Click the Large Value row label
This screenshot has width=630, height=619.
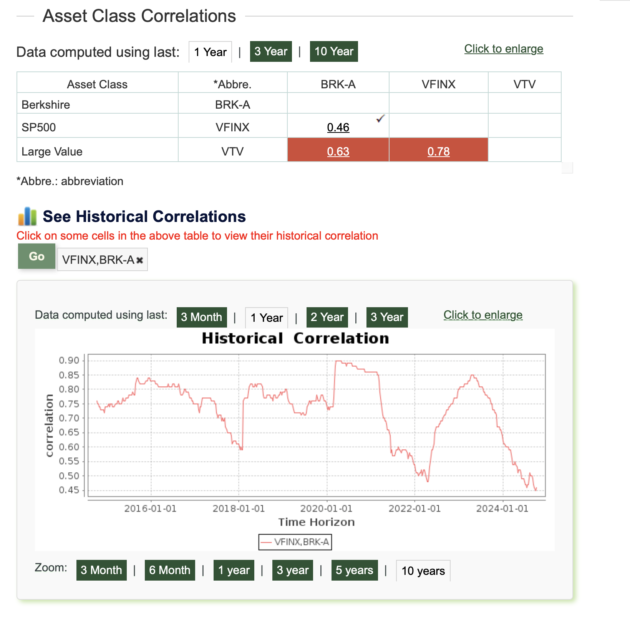52,151
